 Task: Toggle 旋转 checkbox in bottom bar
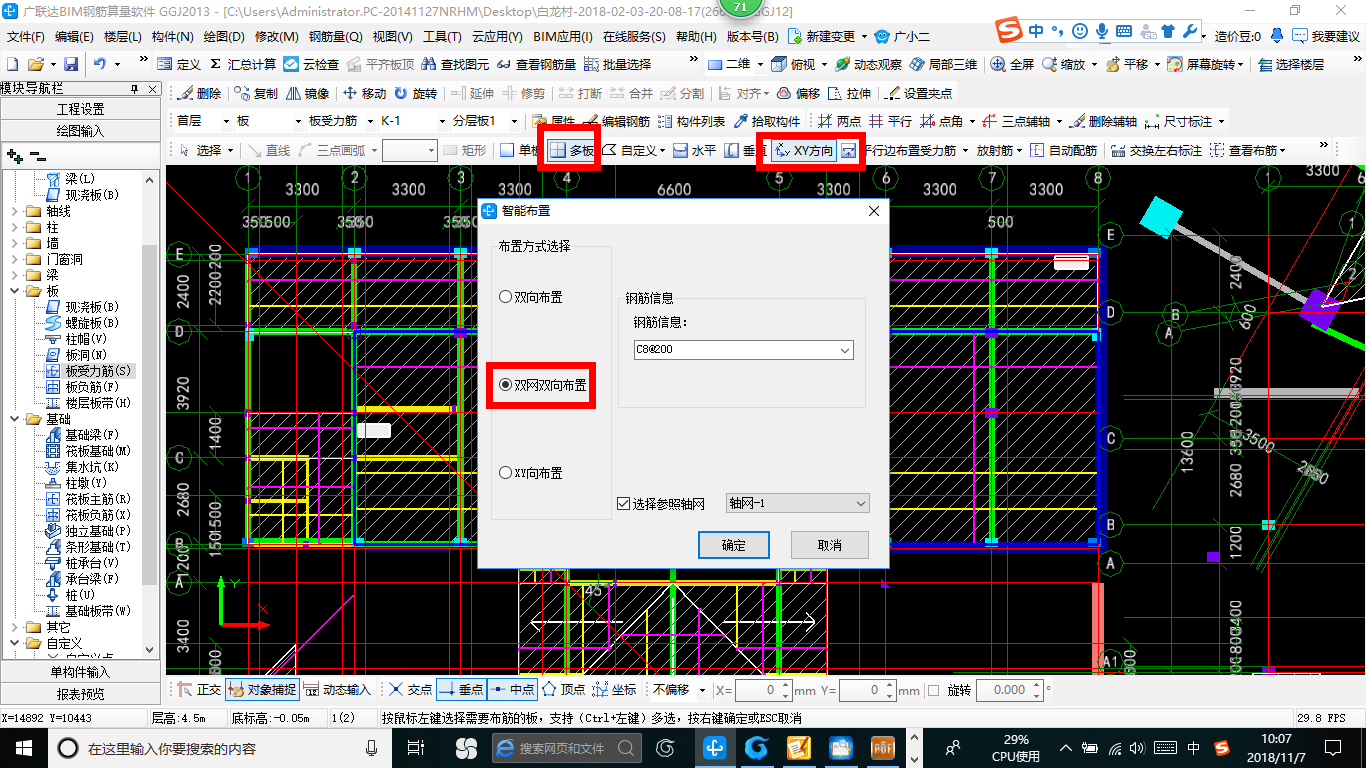pyautogui.click(x=934, y=690)
